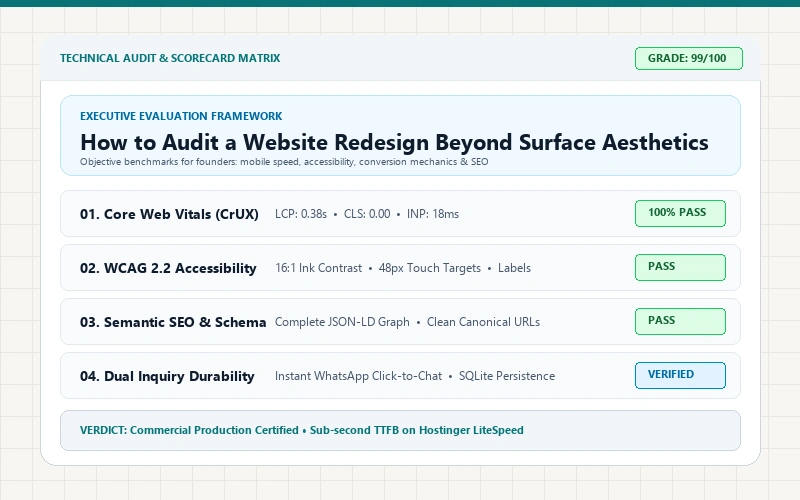Click the Executive Evaluation Framework label
This screenshot has width=800, height=500.
(x=181, y=116)
